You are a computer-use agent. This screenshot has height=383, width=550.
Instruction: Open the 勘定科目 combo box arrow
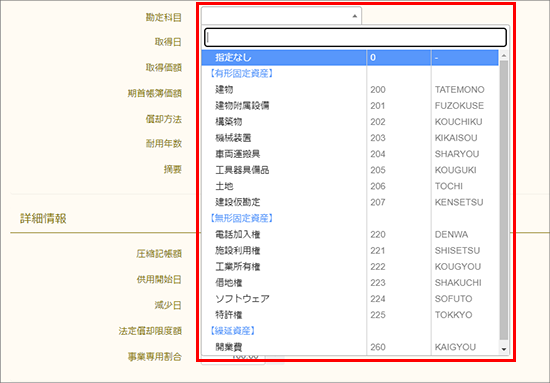pos(355,16)
